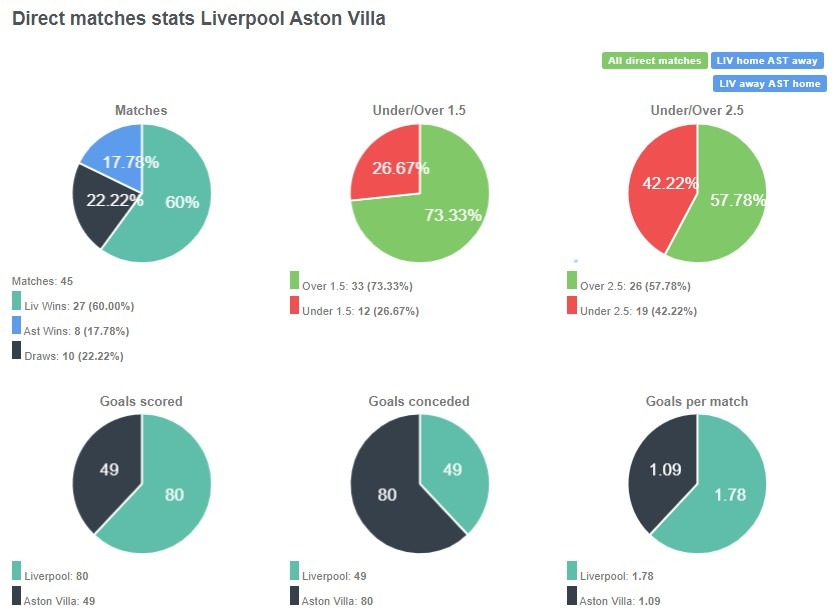Click the Liv Wins legend marker
Screen dimensions: 835x611
tap(16, 302)
